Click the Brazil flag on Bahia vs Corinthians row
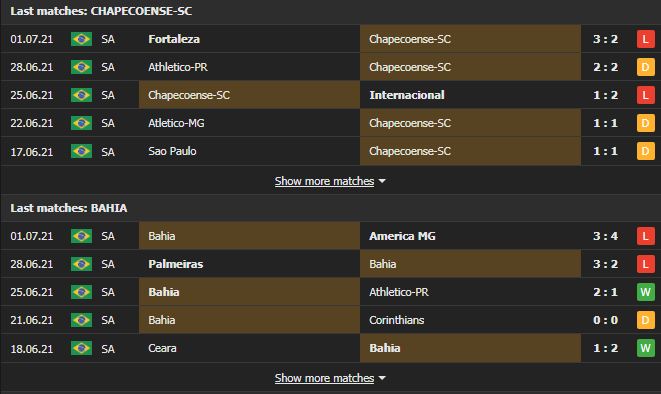Image resolution: width=661 pixels, height=394 pixels. [81, 320]
